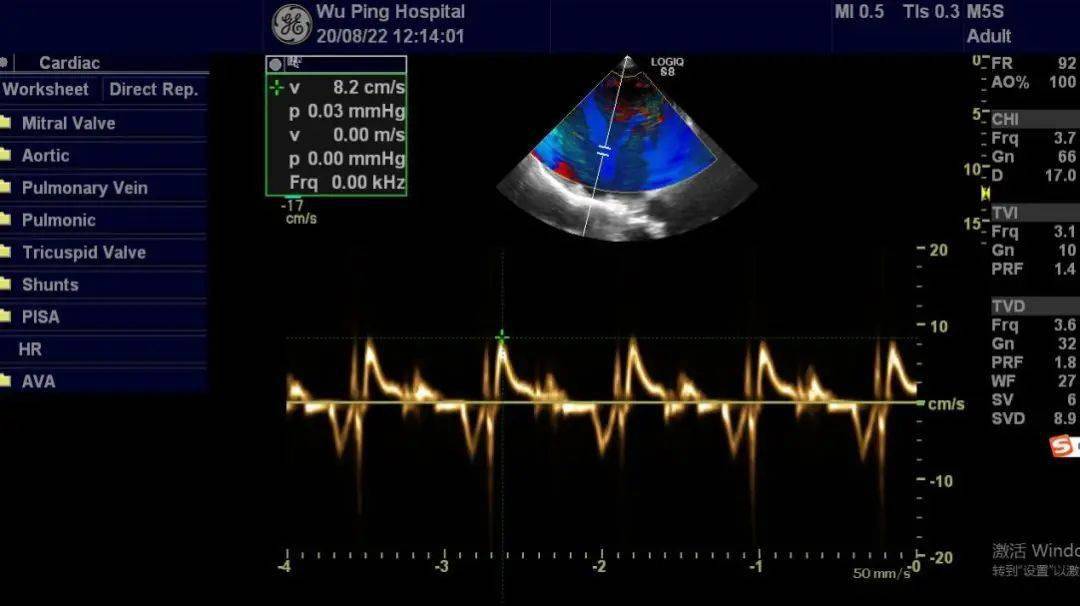Click PRF 1.4 under TVI
This screenshot has height=606, width=1080.
(x=1034, y=269)
